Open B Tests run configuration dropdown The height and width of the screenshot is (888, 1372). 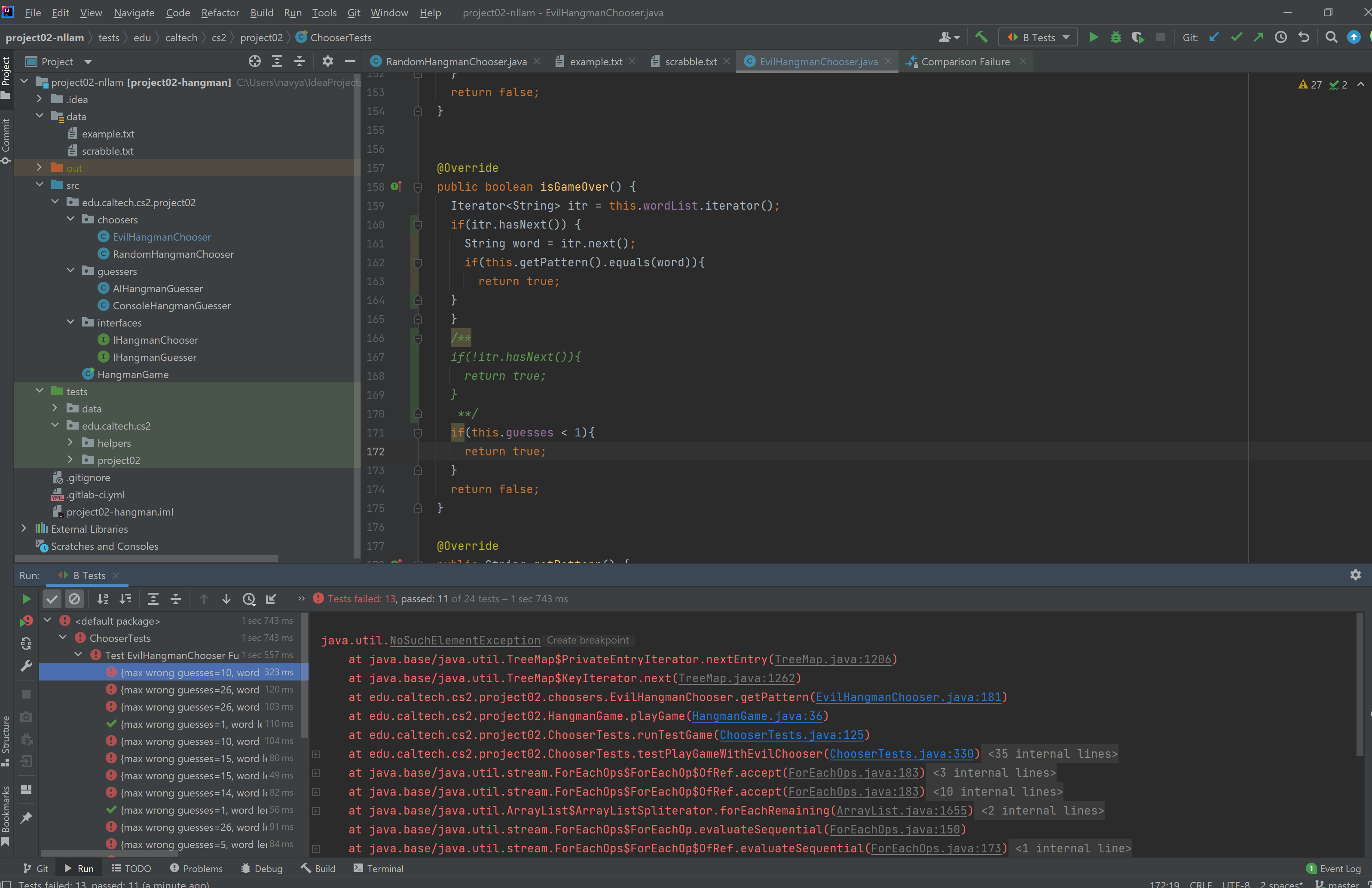click(x=1038, y=37)
